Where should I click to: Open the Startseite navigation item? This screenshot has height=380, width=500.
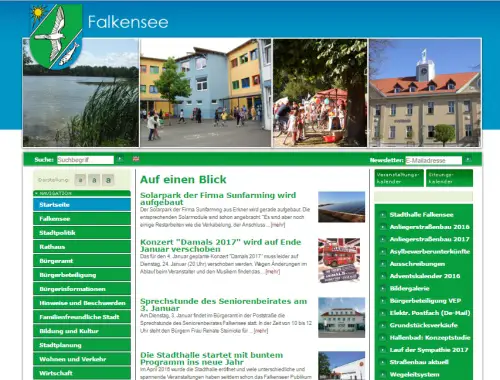pyautogui.click(x=82, y=205)
